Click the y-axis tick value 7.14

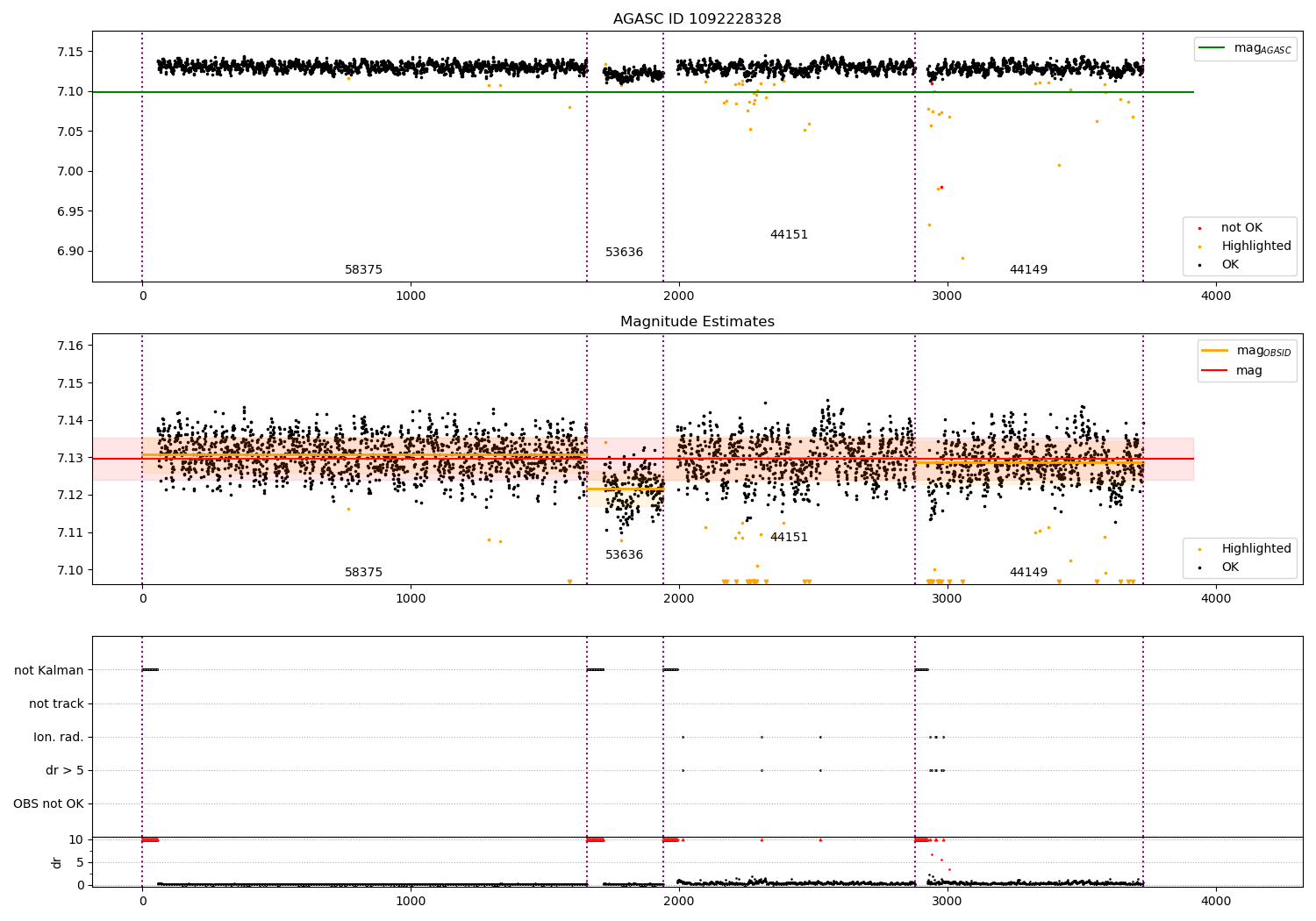click(69, 421)
